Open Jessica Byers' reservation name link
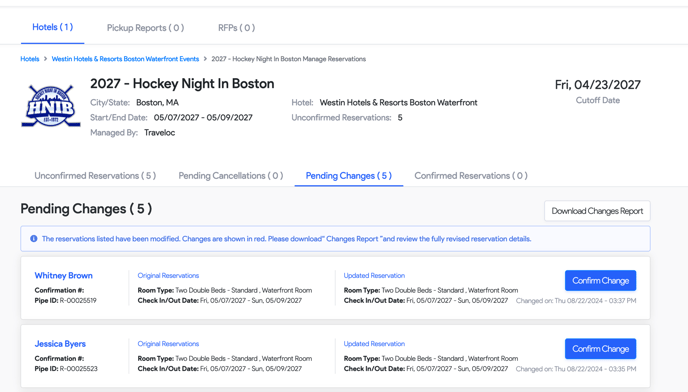 60,344
